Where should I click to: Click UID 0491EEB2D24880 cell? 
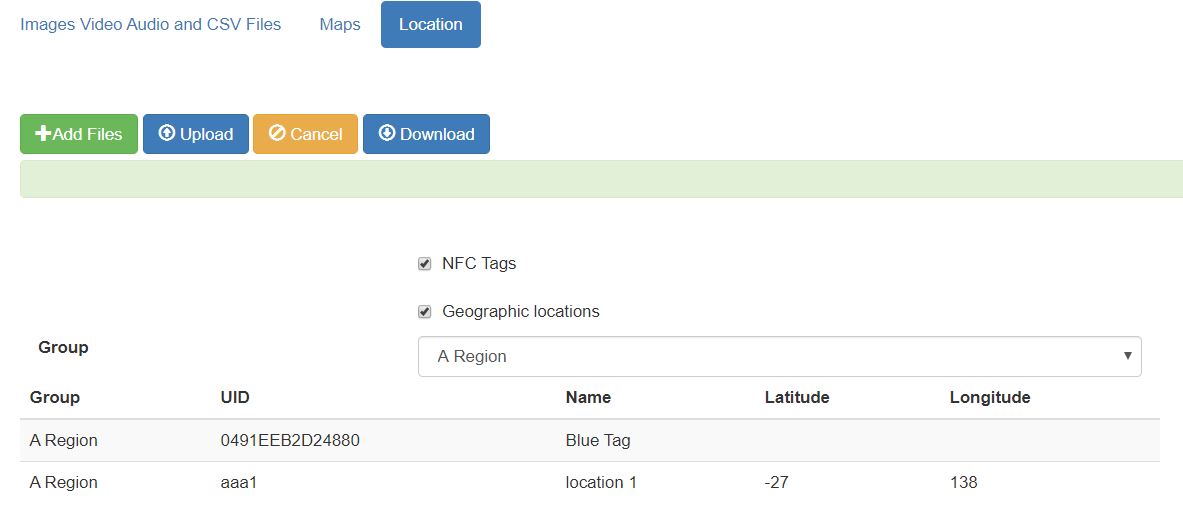point(289,440)
